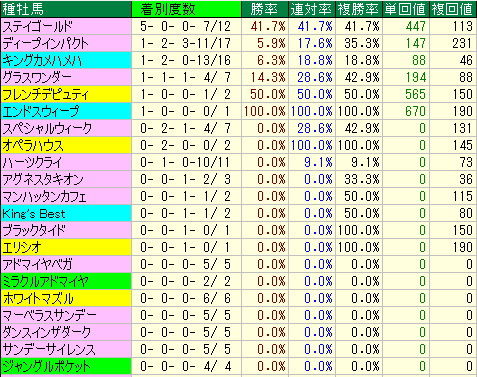Select the アドマイヤベガ sire name
Screen dimensions: 477x377
pyautogui.click(x=37, y=264)
